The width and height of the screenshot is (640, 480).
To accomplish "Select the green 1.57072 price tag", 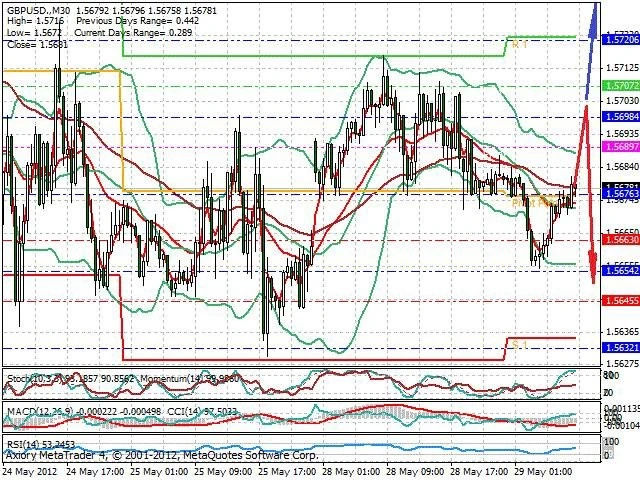I will [x=621, y=86].
